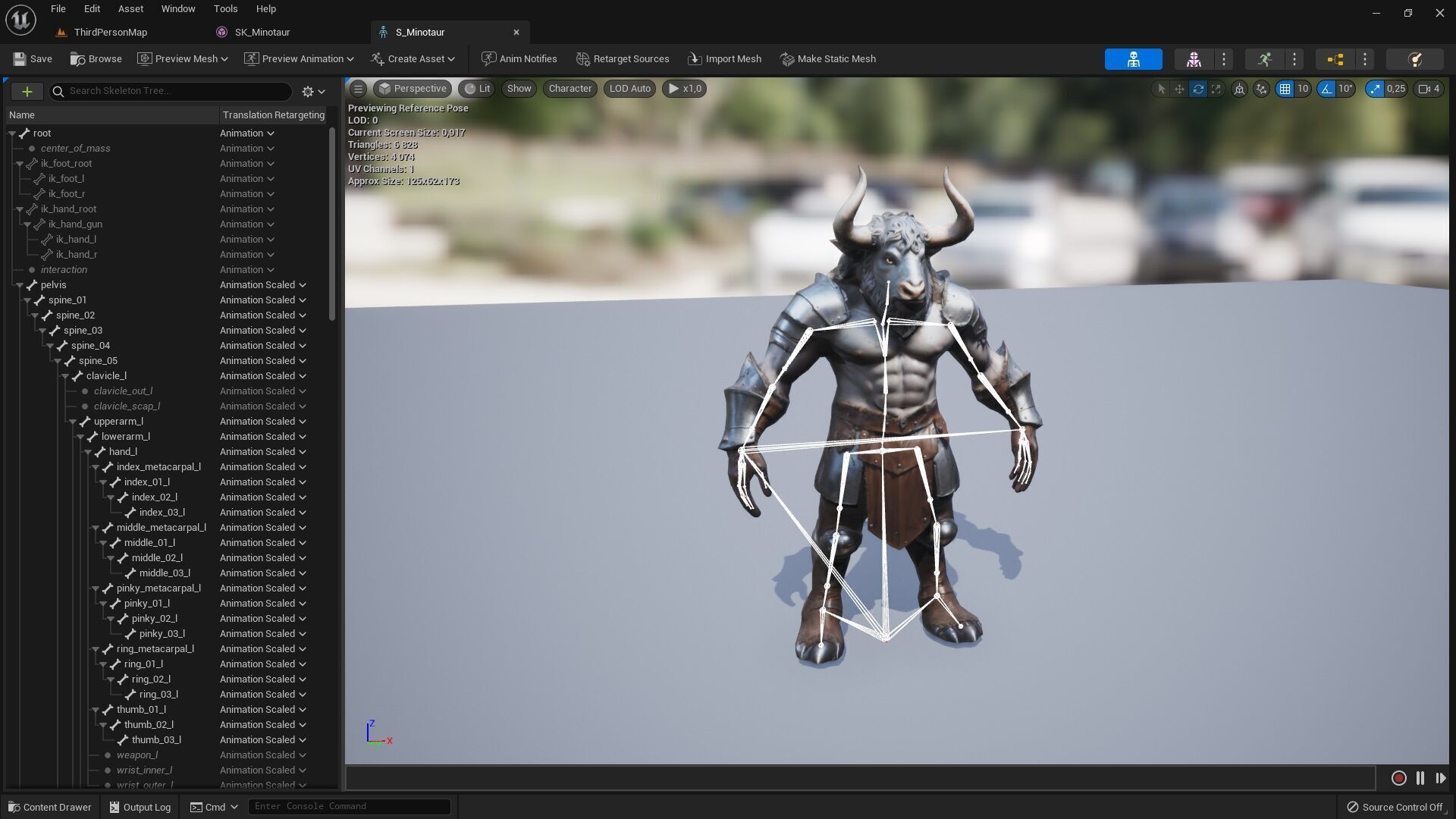Open options beside Animation mode

(x=1294, y=59)
